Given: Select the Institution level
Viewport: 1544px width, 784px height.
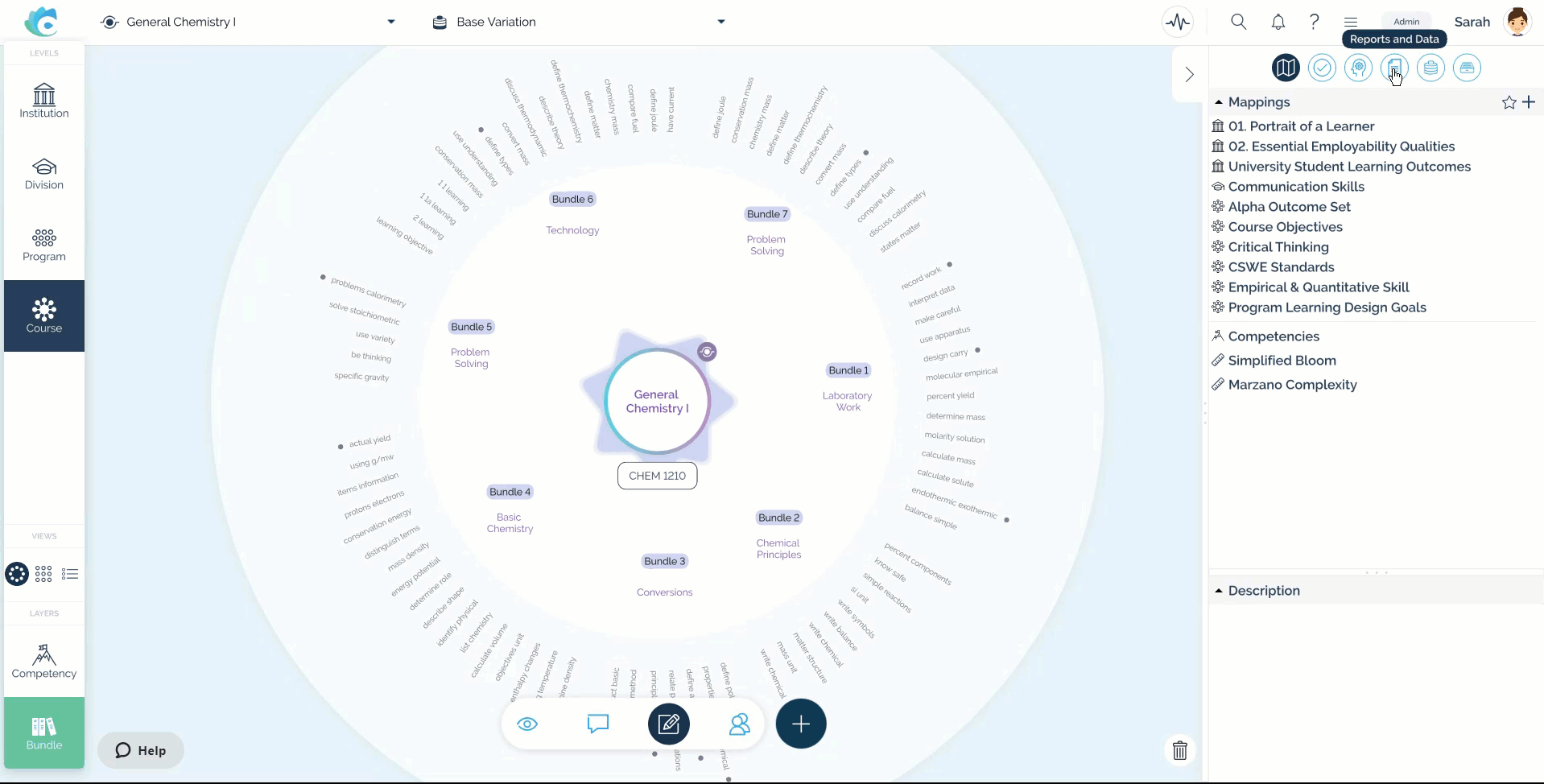Looking at the screenshot, I should point(44,101).
